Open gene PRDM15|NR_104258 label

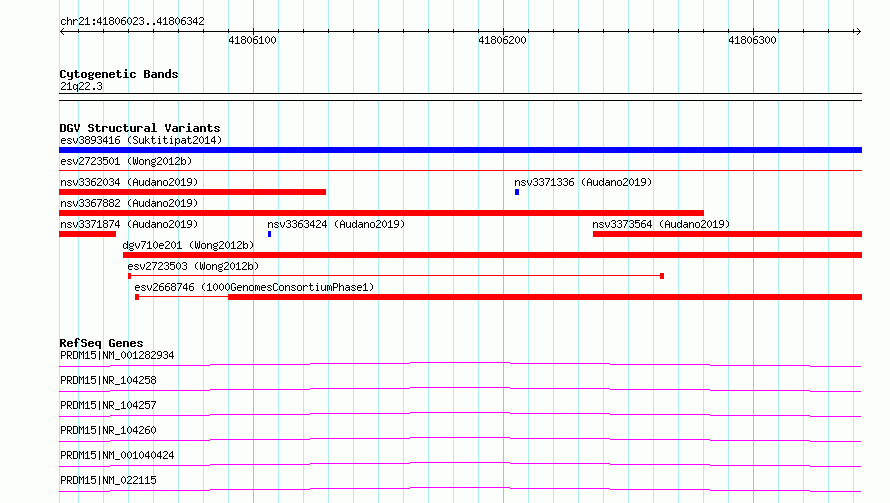[x=108, y=380]
